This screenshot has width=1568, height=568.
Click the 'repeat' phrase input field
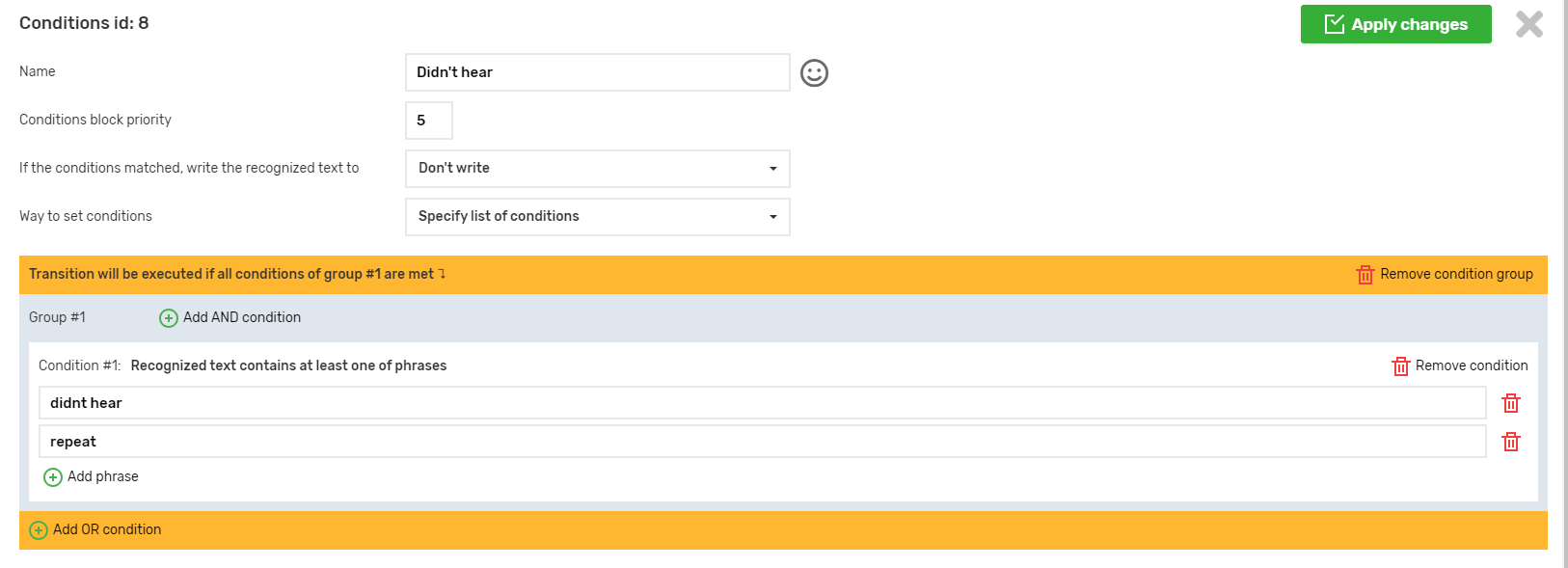pyautogui.click(x=762, y=442)
